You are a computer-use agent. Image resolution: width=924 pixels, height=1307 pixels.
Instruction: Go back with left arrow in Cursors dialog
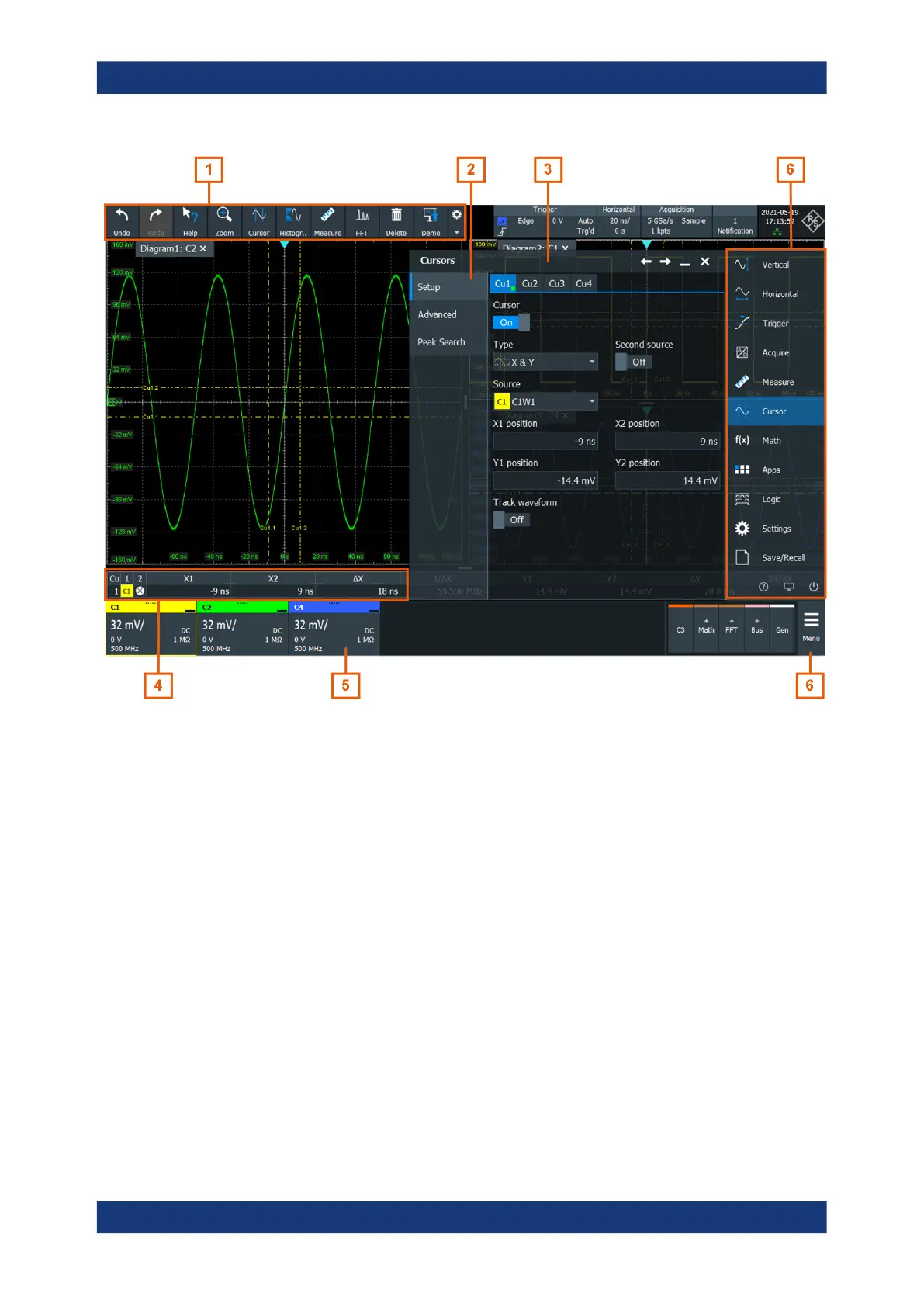pyautogui.click(x=645, y=262)
